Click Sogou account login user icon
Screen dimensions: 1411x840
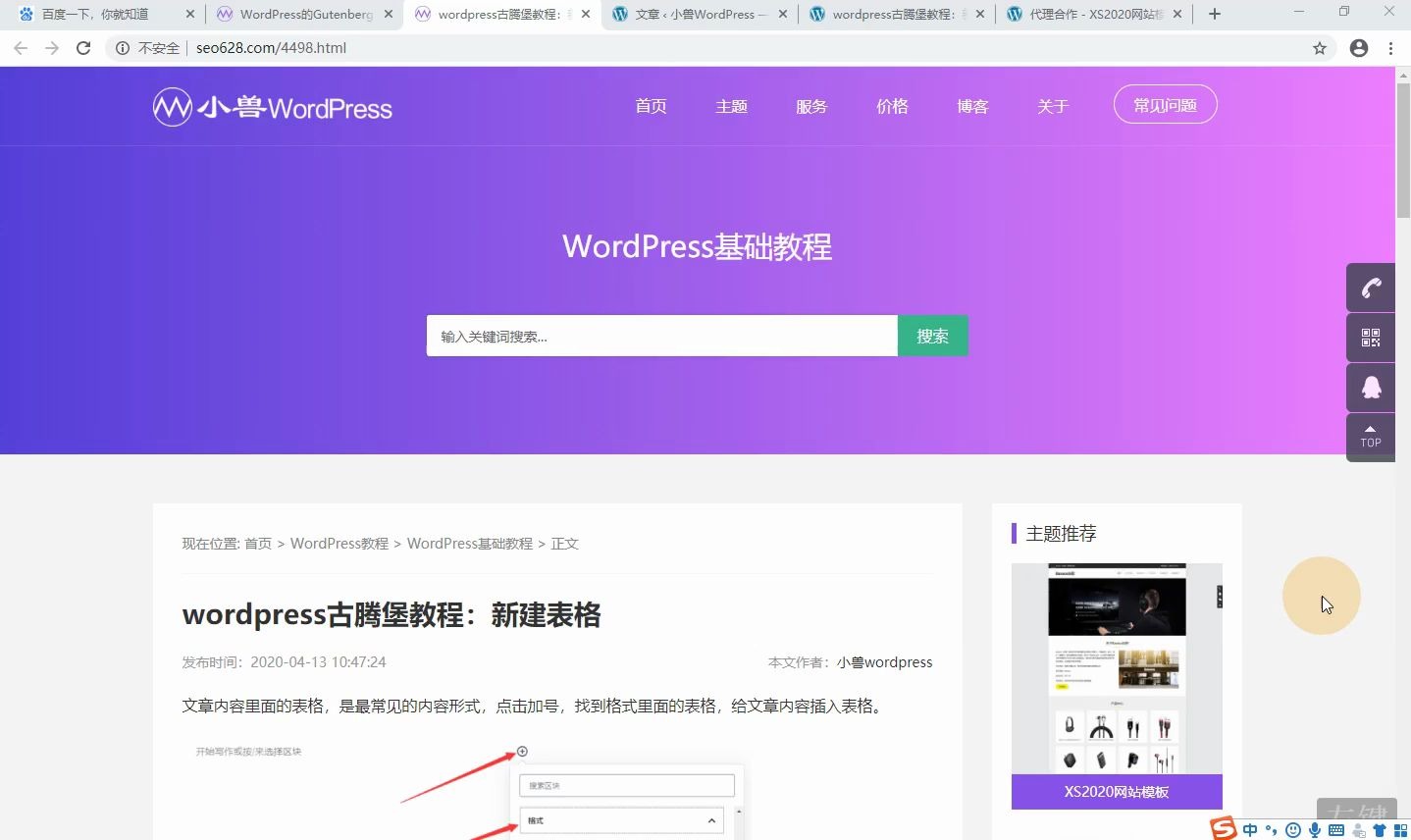tap(1359, 830)
